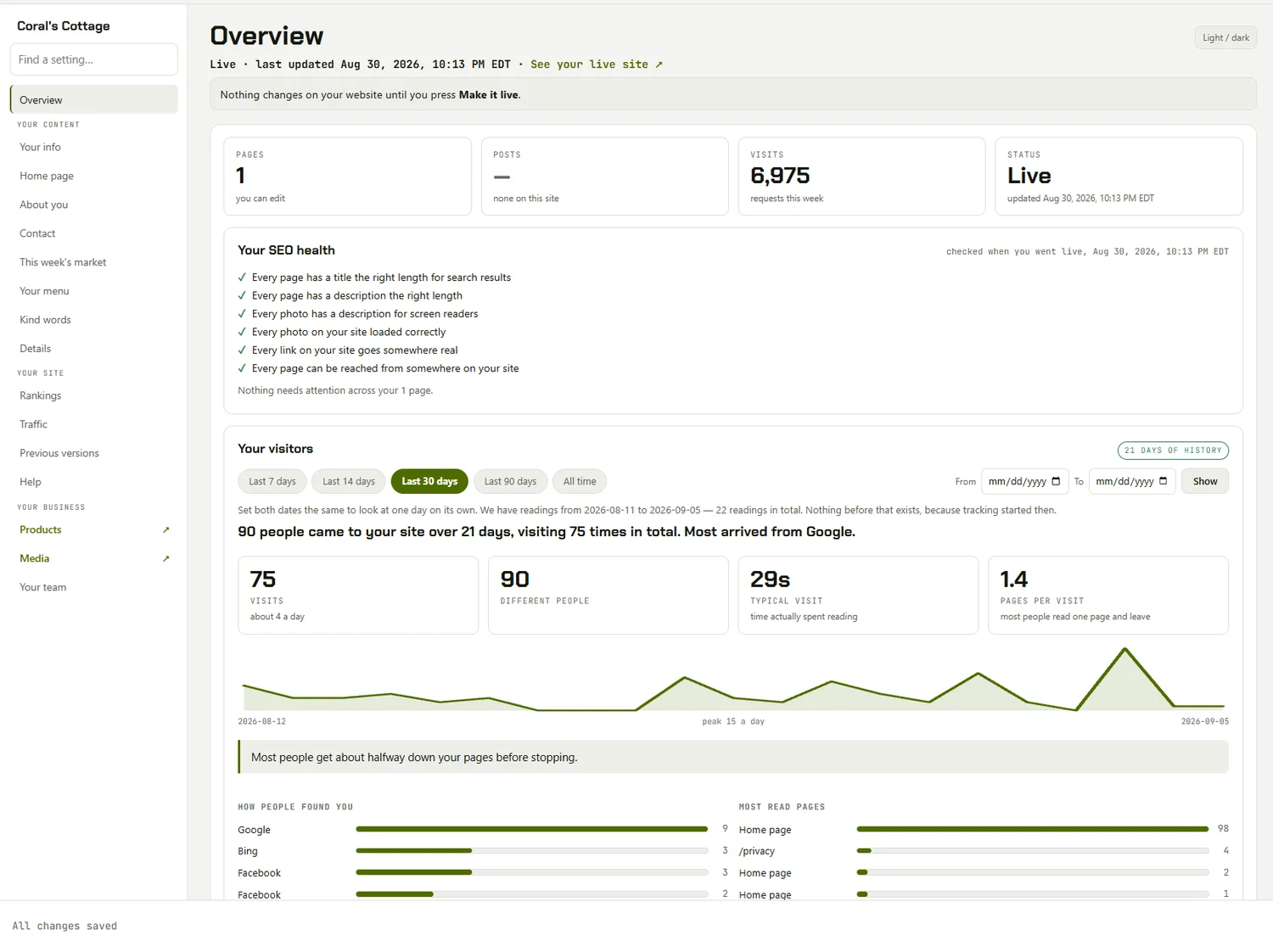Click the "Bing" referrer row label
This screenshot has width=1273, height=952.
coord(248,851)
